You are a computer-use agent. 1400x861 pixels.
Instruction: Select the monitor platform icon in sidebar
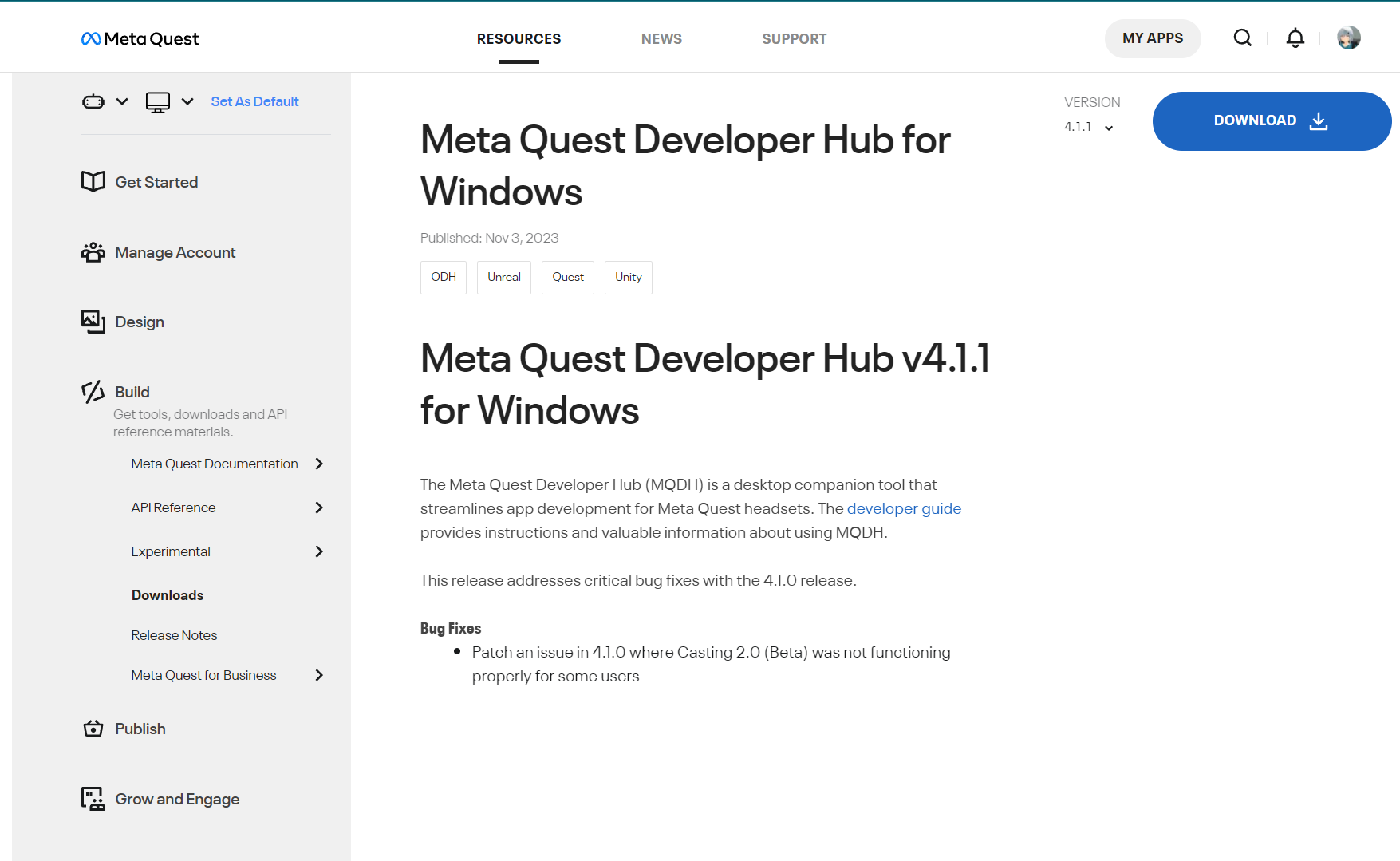(157, 101)
